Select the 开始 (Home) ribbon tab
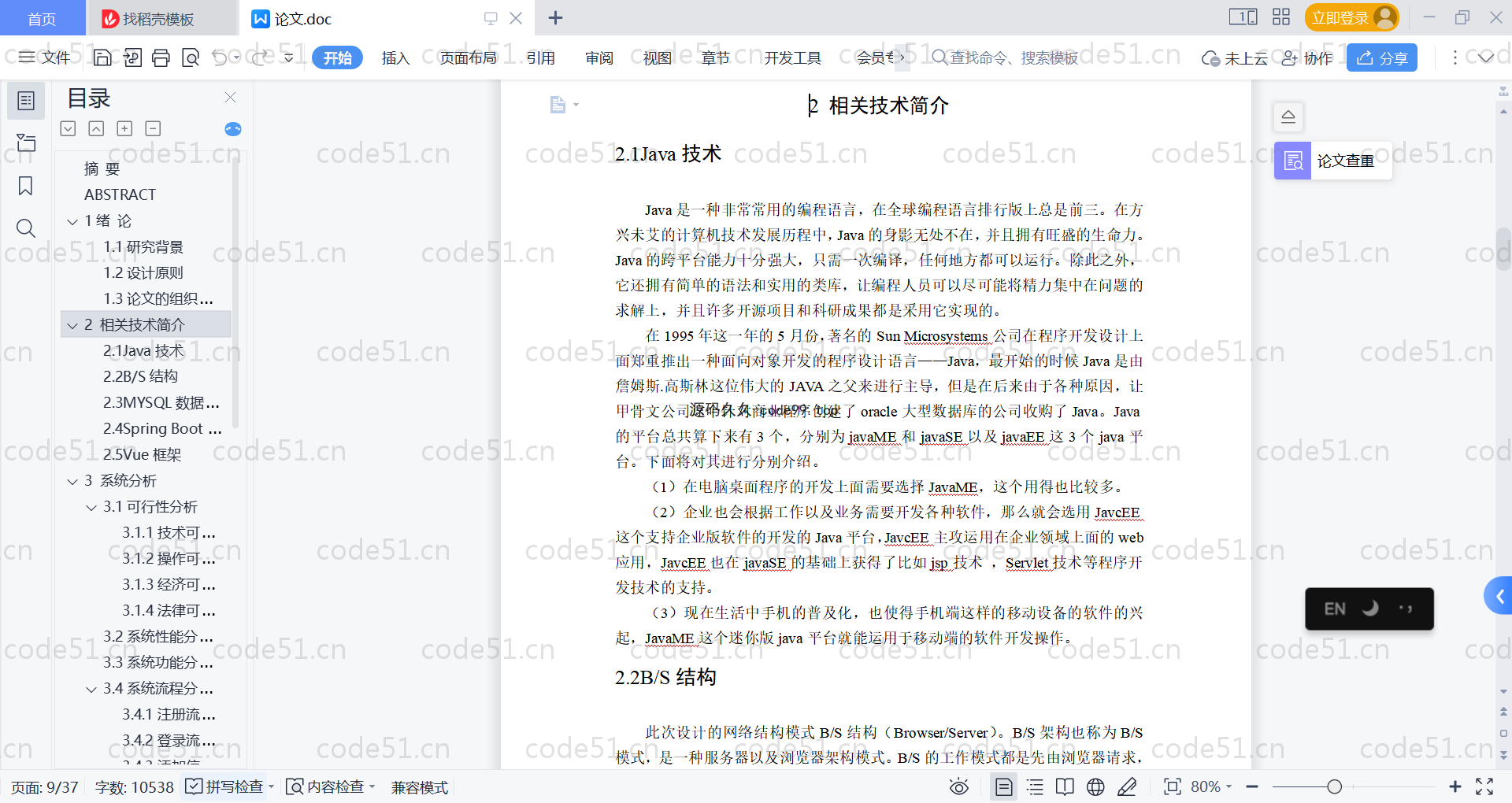 tap(337, 57)
